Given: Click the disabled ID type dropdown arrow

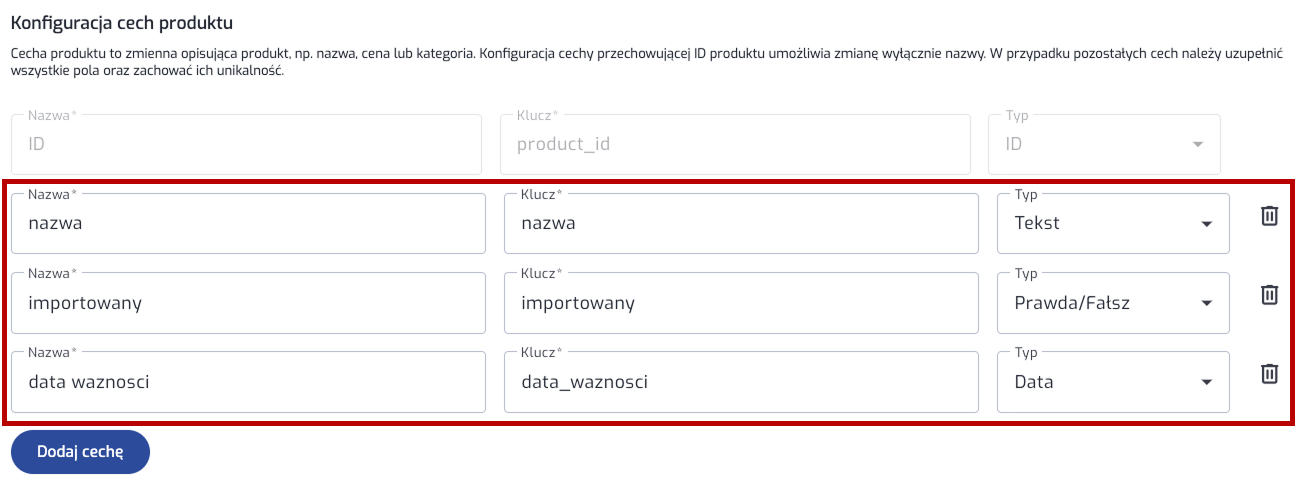Looking at the screenshot, I should [x=1197, y=145].
